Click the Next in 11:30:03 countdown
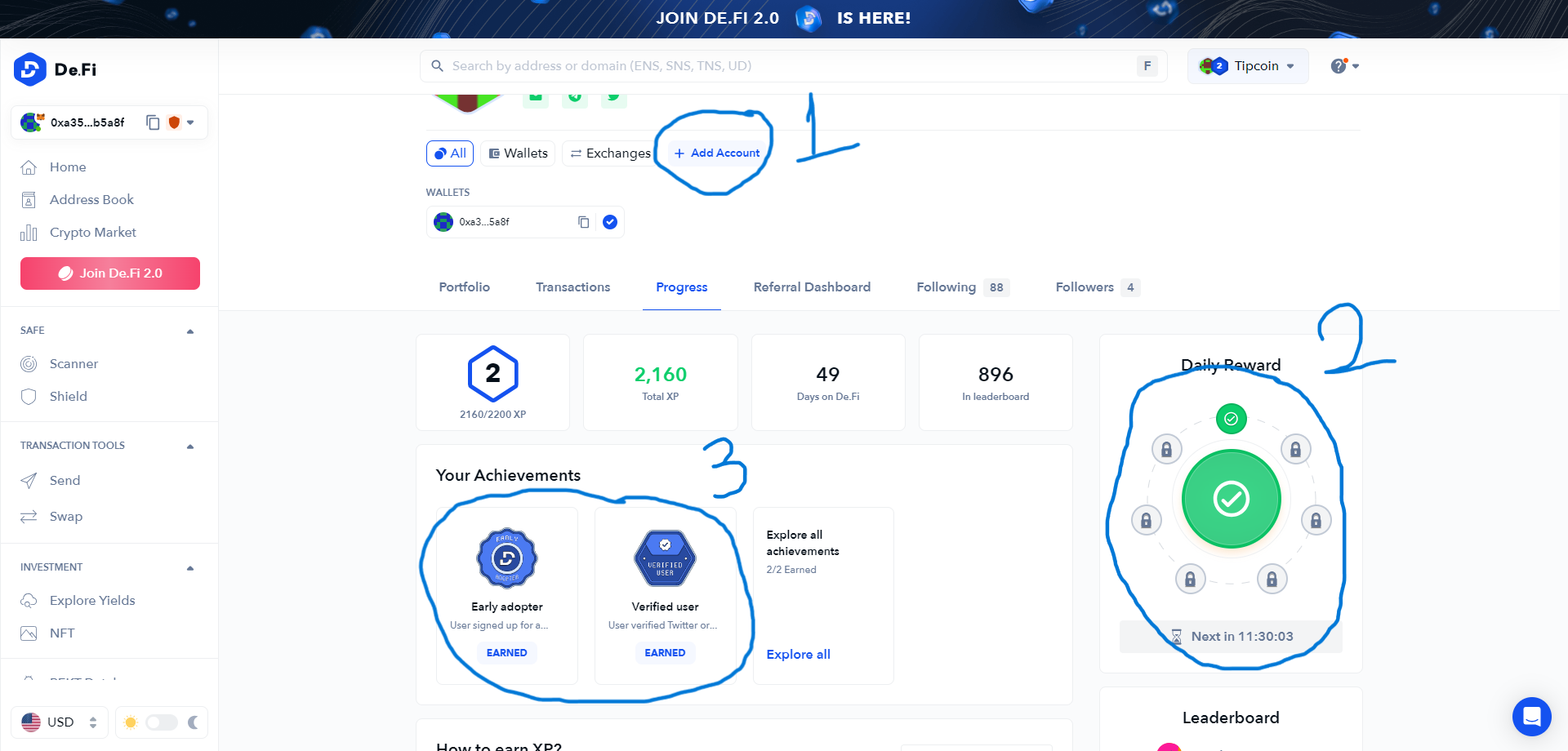The height and width of the screenshot is (751, 1568). [1232, 637]
